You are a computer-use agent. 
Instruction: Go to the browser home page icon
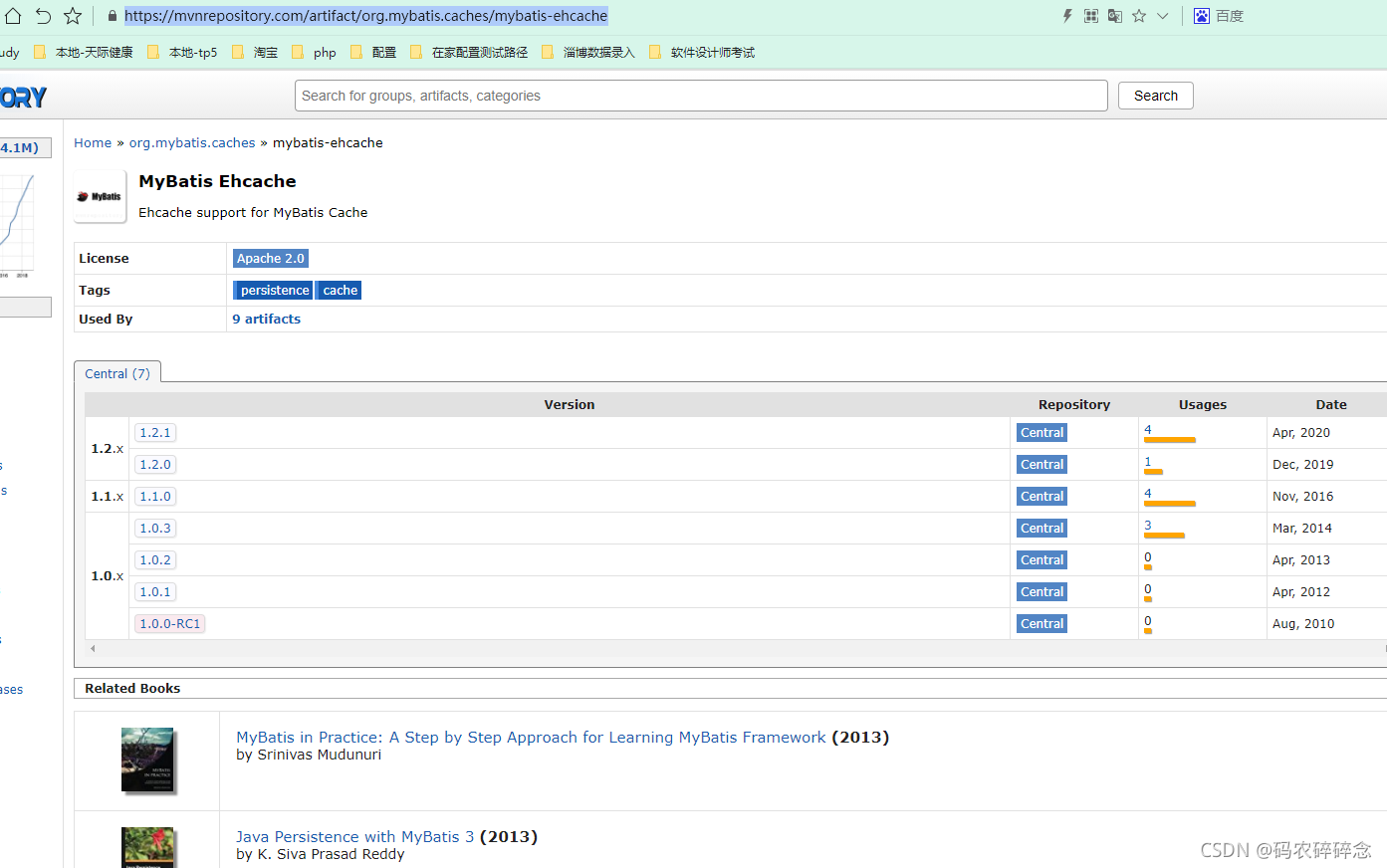click(13, 16)
